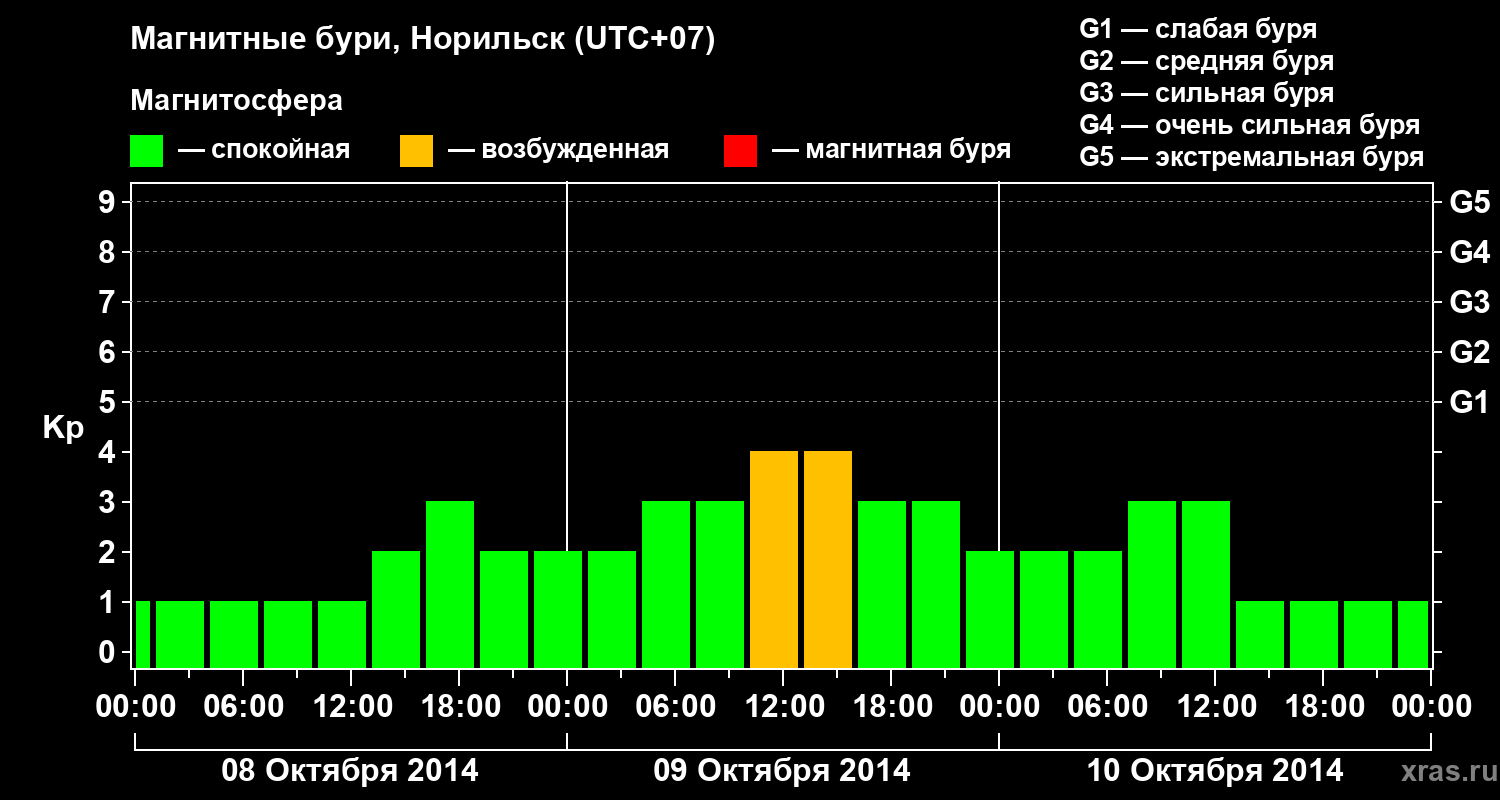This screenshot has height=800, width=1500.
Task: Click the orange 'возбужденная' legend swatch
Action: [416, 151]
